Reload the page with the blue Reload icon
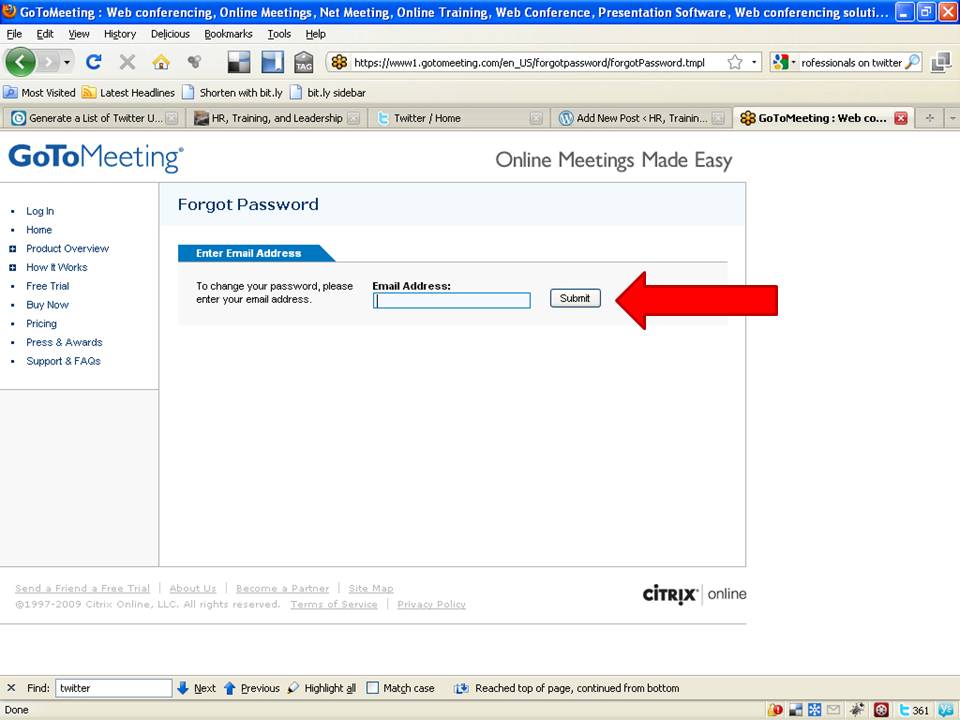The height and width of the screenshot is (720, 960). point(94,62)
